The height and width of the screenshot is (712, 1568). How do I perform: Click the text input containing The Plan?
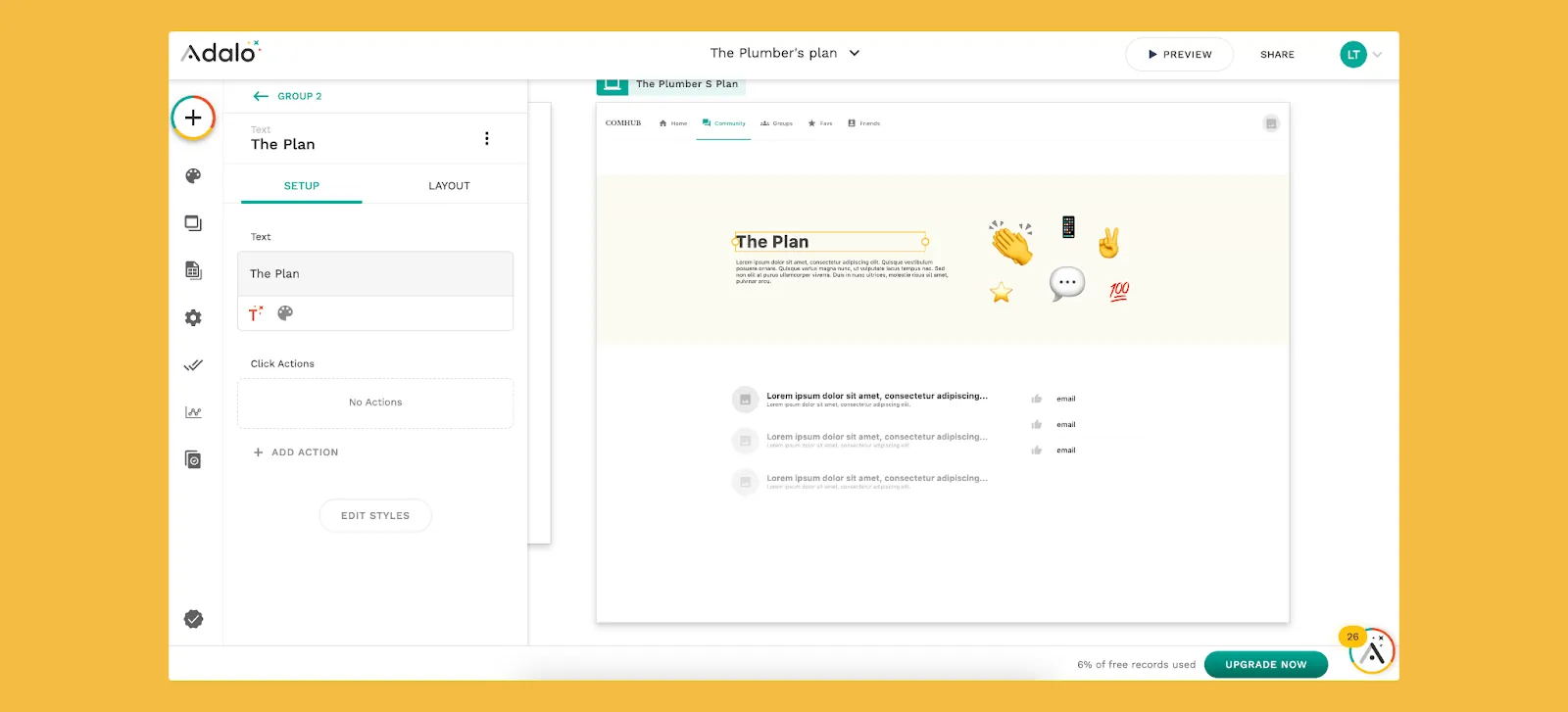click(375, 274)
